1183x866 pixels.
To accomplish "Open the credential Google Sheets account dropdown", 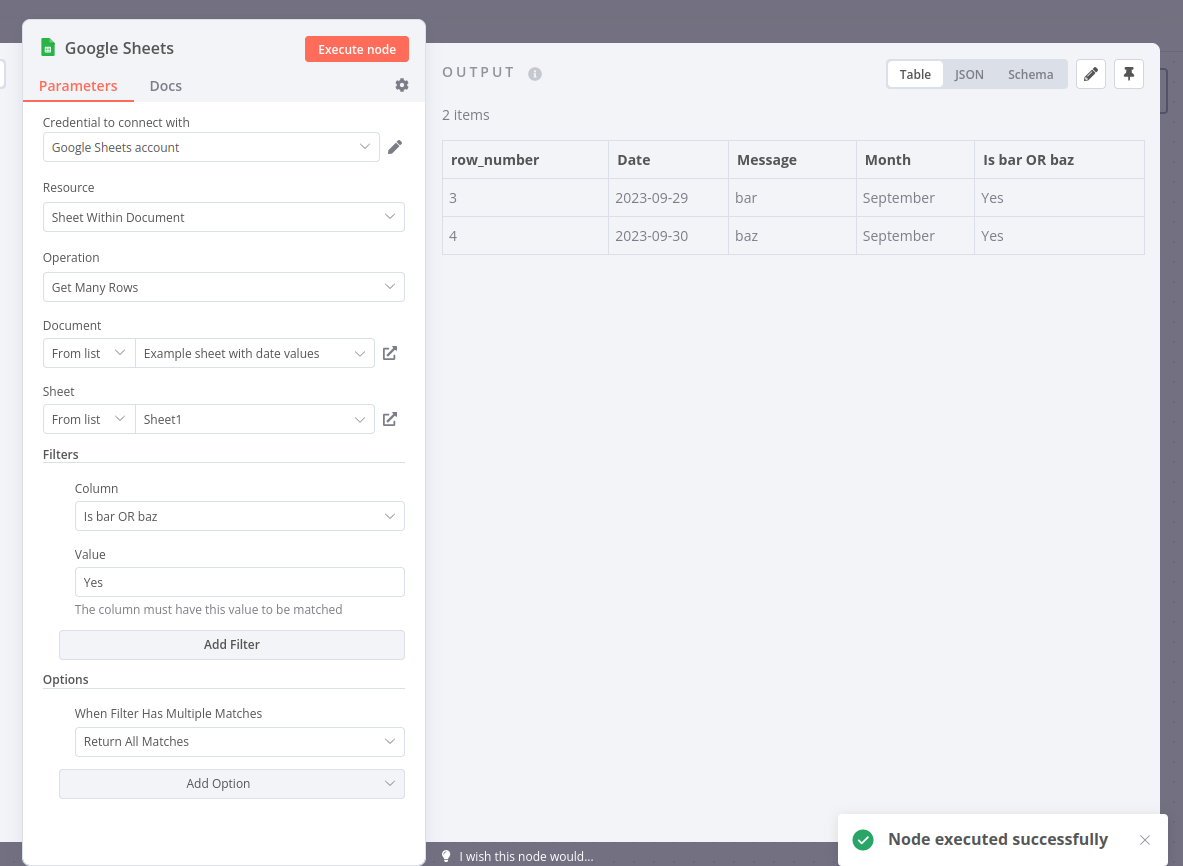I will tap(211, 147).
